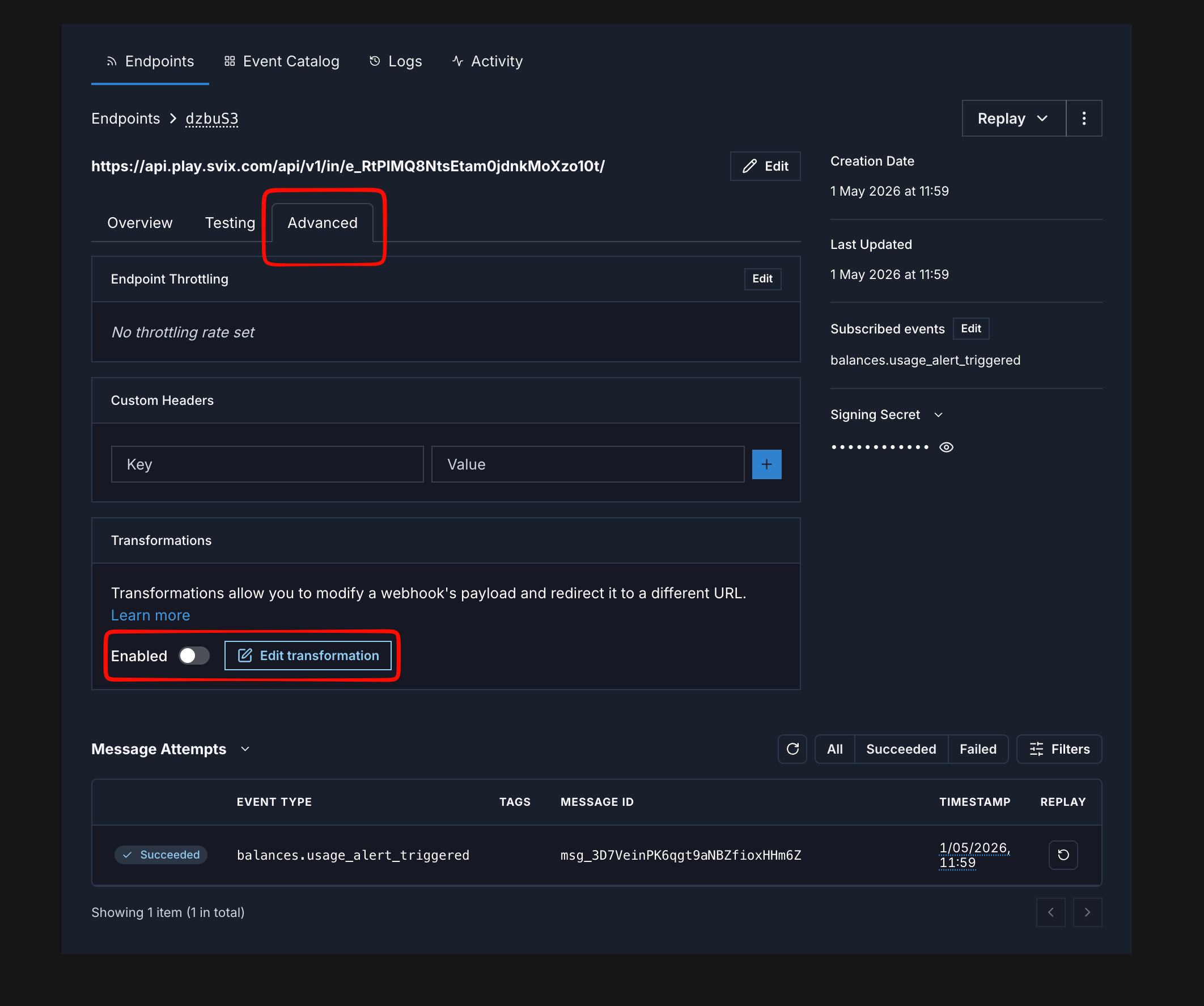Open the Filters panel
This screenshot has height=1006, width=1204.
click(1059, 750)
